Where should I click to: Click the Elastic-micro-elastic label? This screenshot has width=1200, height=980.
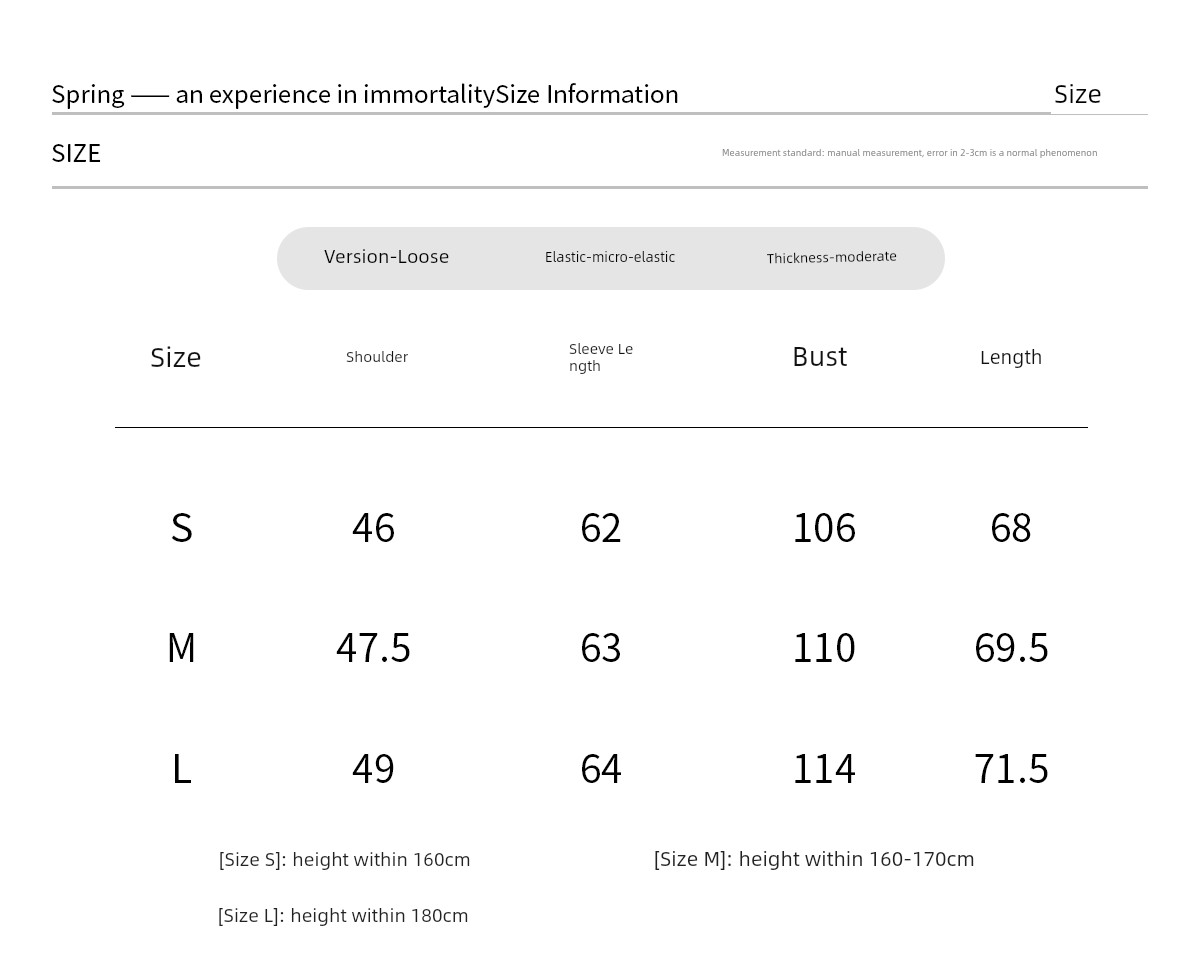pyautogui.click(x=610, y=257)
